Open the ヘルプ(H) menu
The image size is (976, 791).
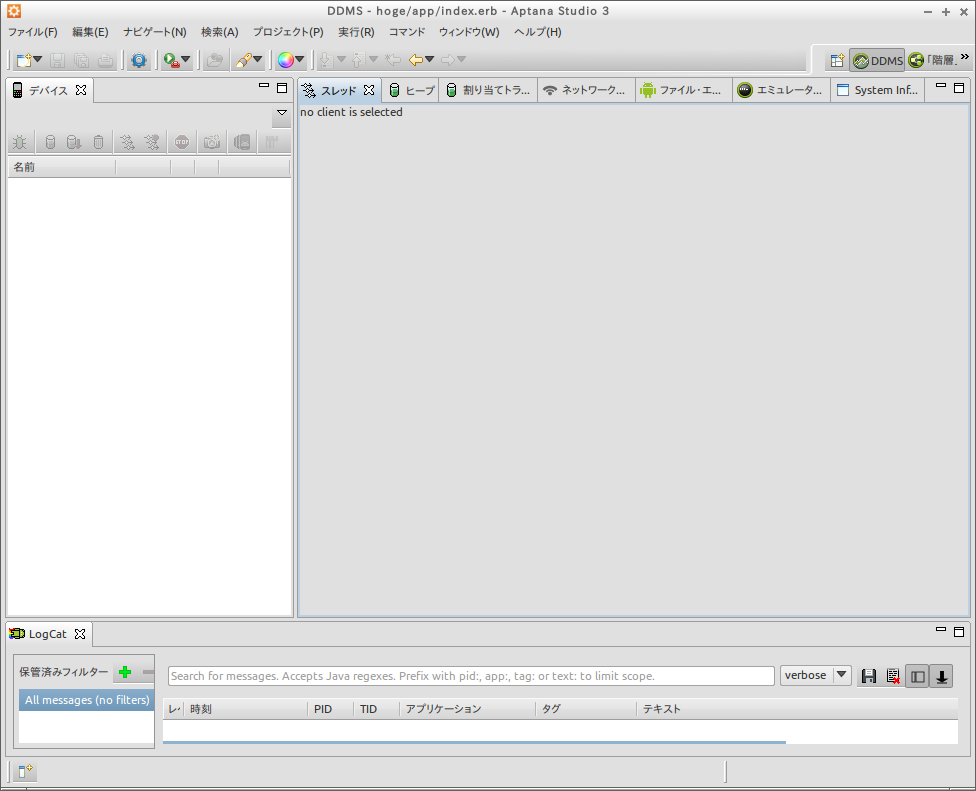coord(538,32)
